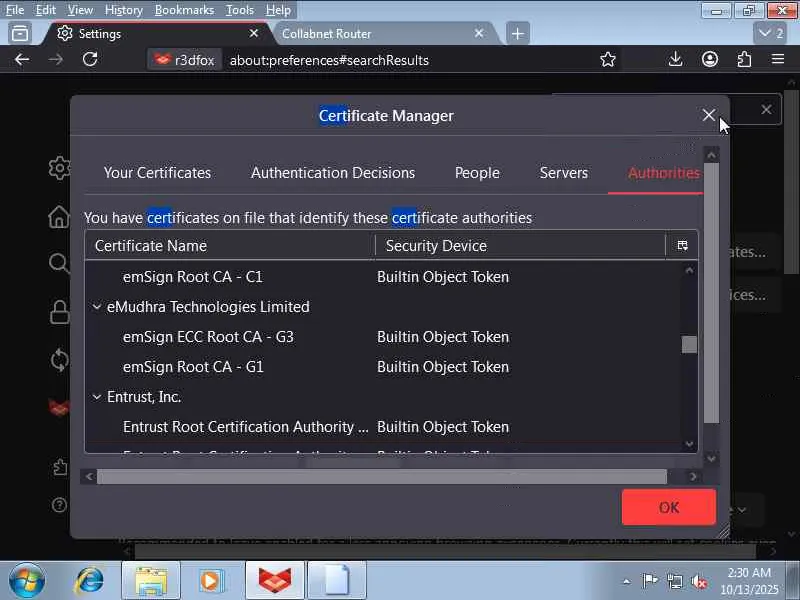
Task: Click the dialog horizontal scrollbar left arrow
Action: pos(89,477)
